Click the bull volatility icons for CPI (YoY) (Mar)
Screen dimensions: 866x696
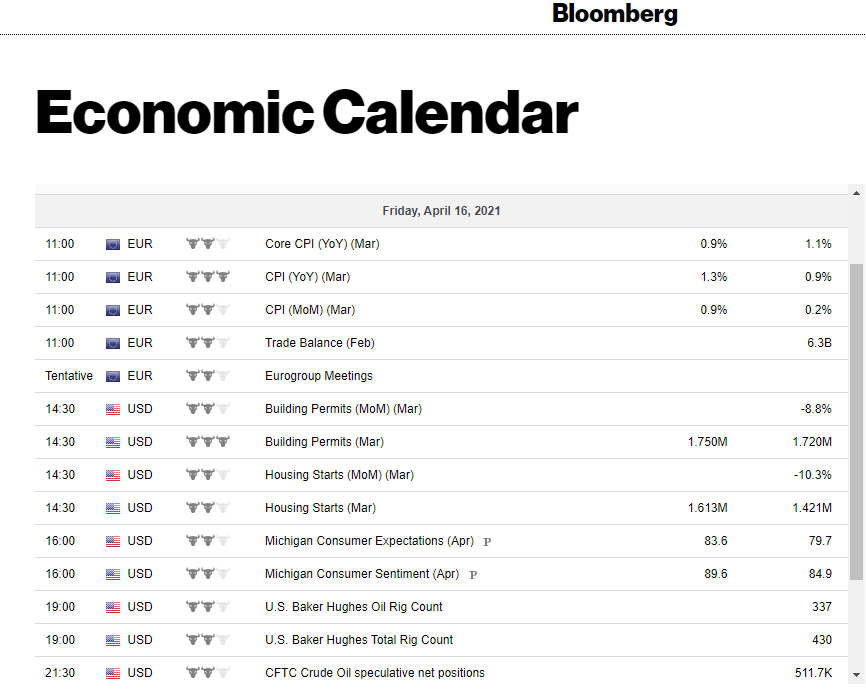tap(208, 277)
